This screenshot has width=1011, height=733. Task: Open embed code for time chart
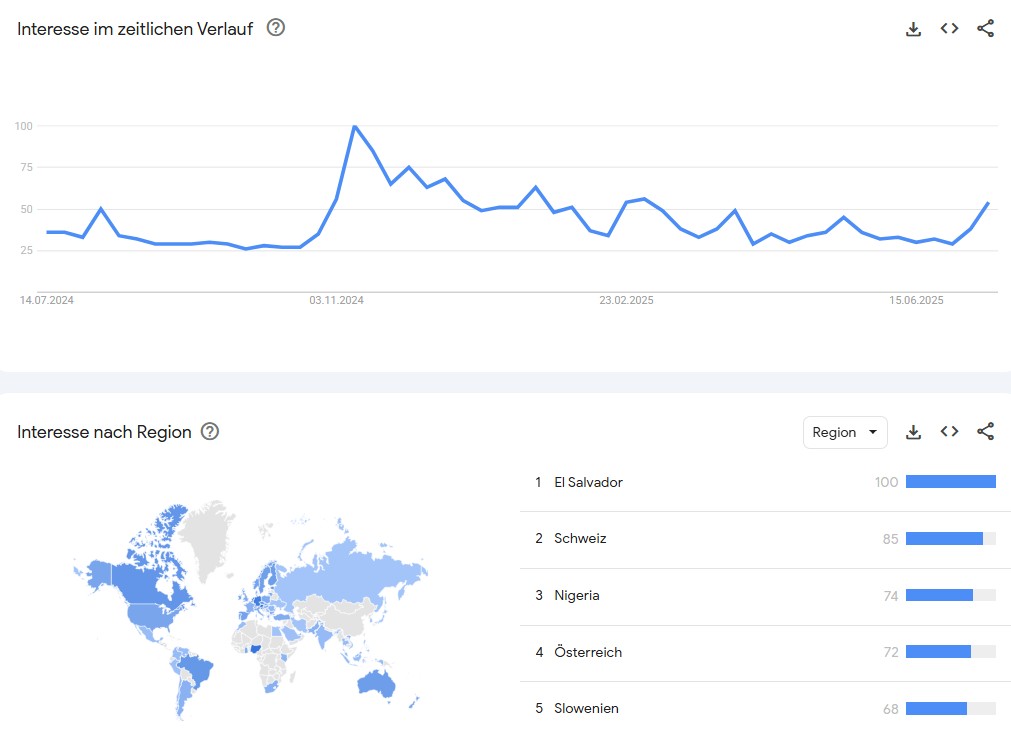tap(949, 28)
